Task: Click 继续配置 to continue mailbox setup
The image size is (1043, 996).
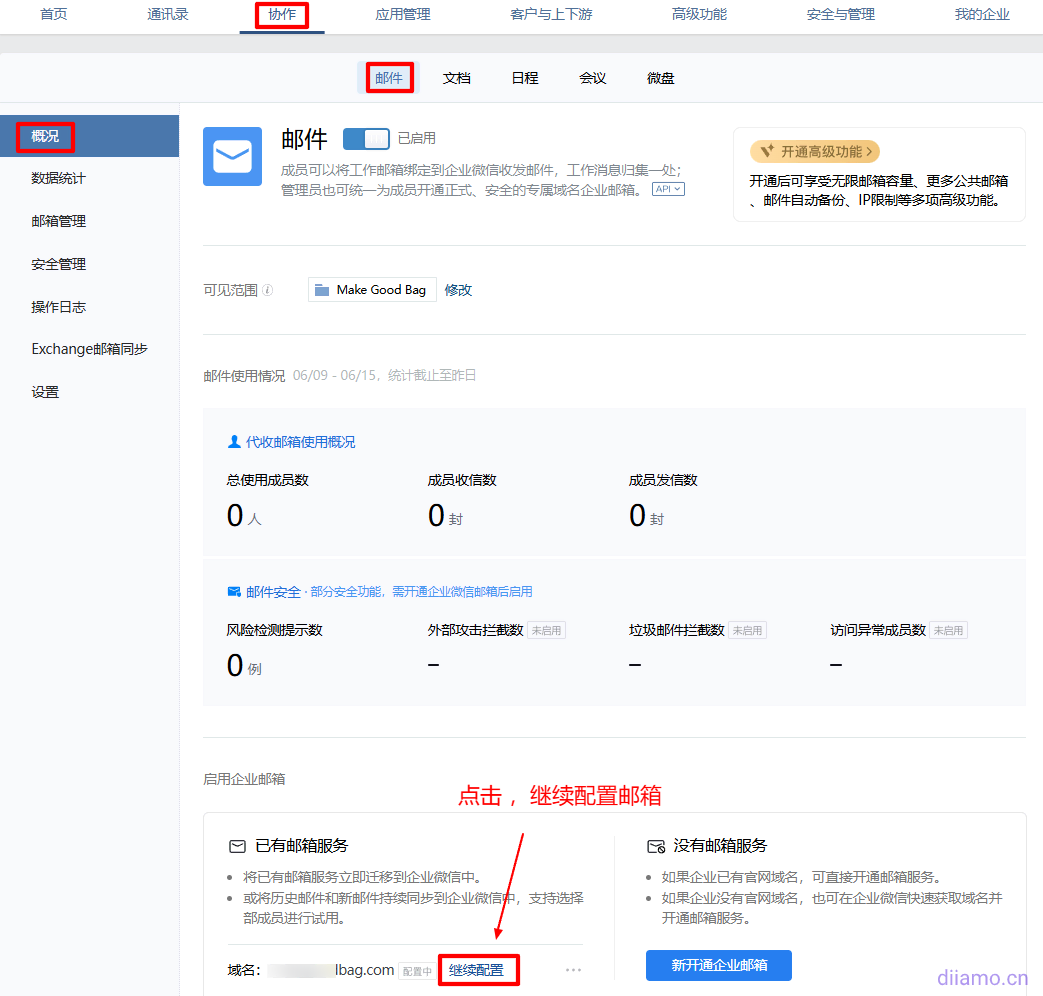Action: [477, 970]
